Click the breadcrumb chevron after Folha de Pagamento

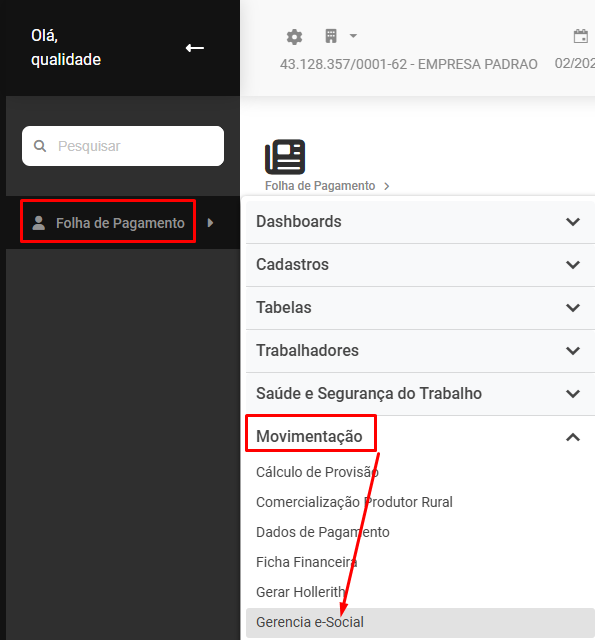tap(386, 187)
